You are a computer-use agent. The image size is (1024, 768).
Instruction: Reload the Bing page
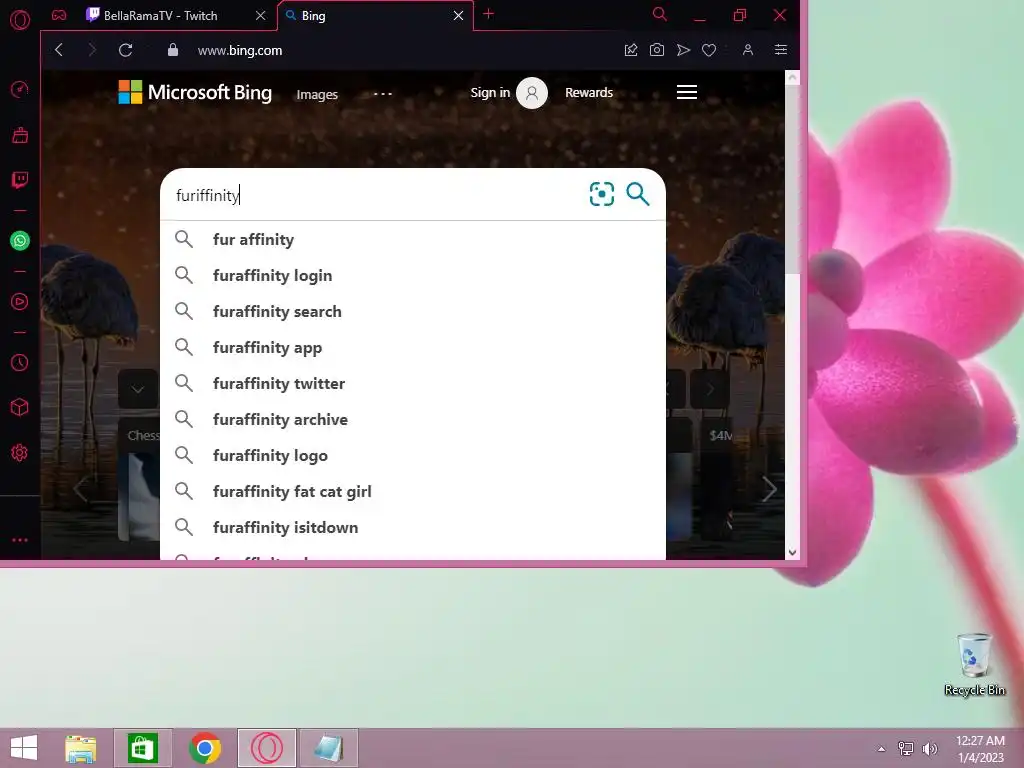coord(125,50)
